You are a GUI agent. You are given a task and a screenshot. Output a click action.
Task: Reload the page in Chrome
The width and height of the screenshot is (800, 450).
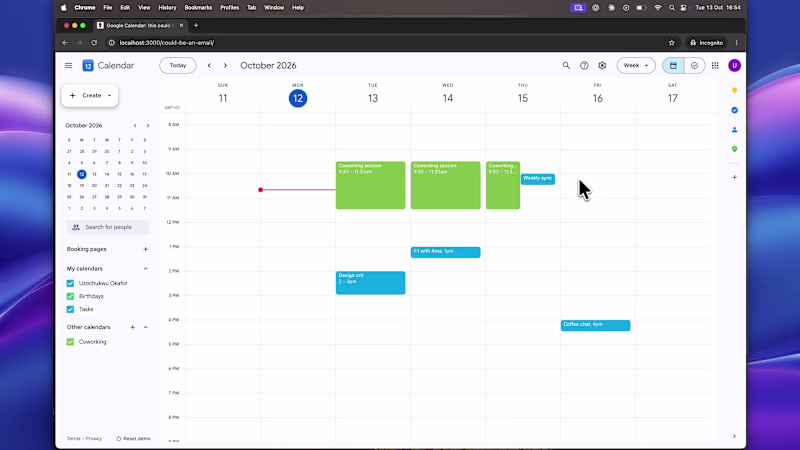[94, 43]
